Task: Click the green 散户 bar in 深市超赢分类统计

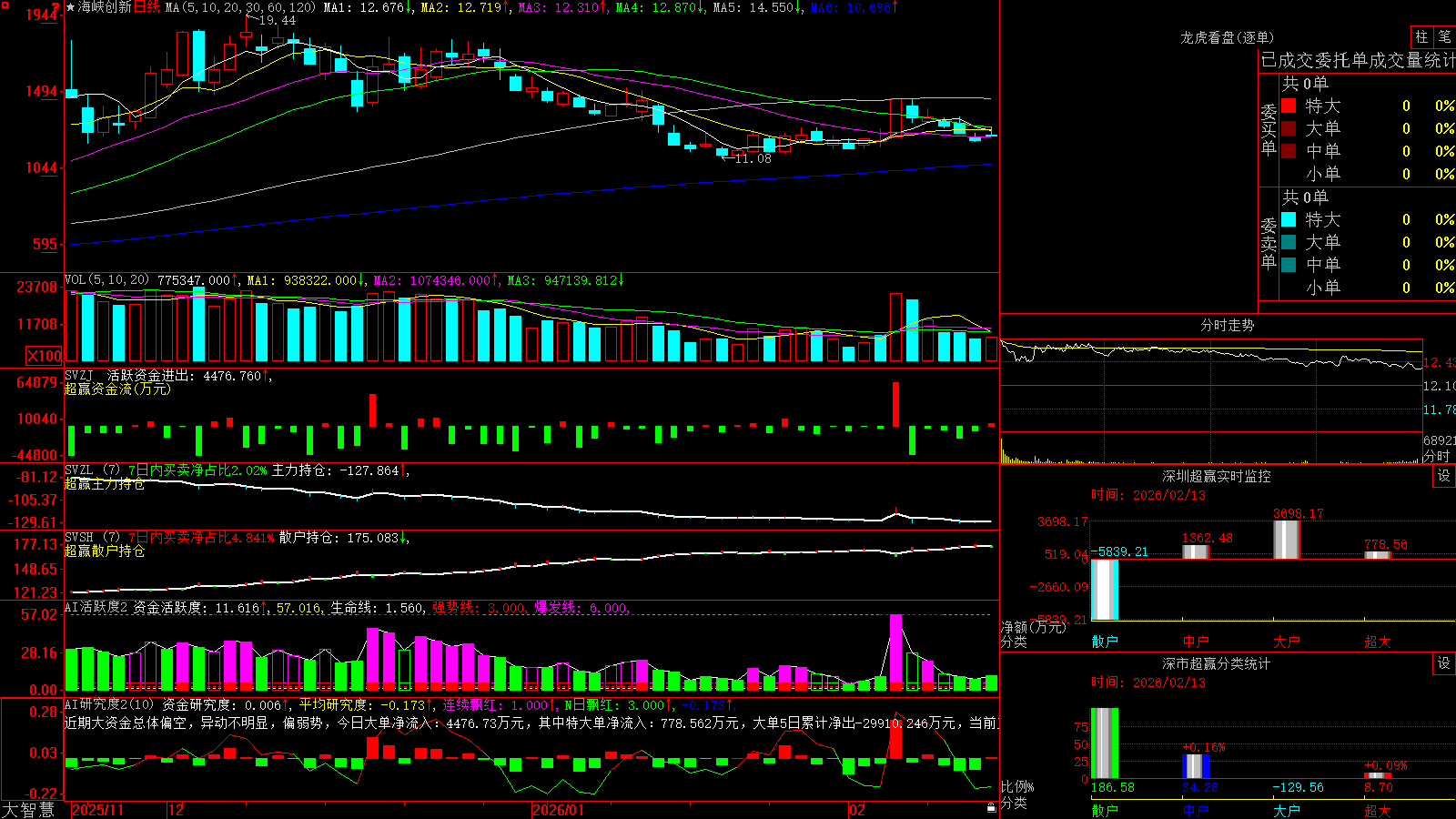Action: [x=1104, y=743]
